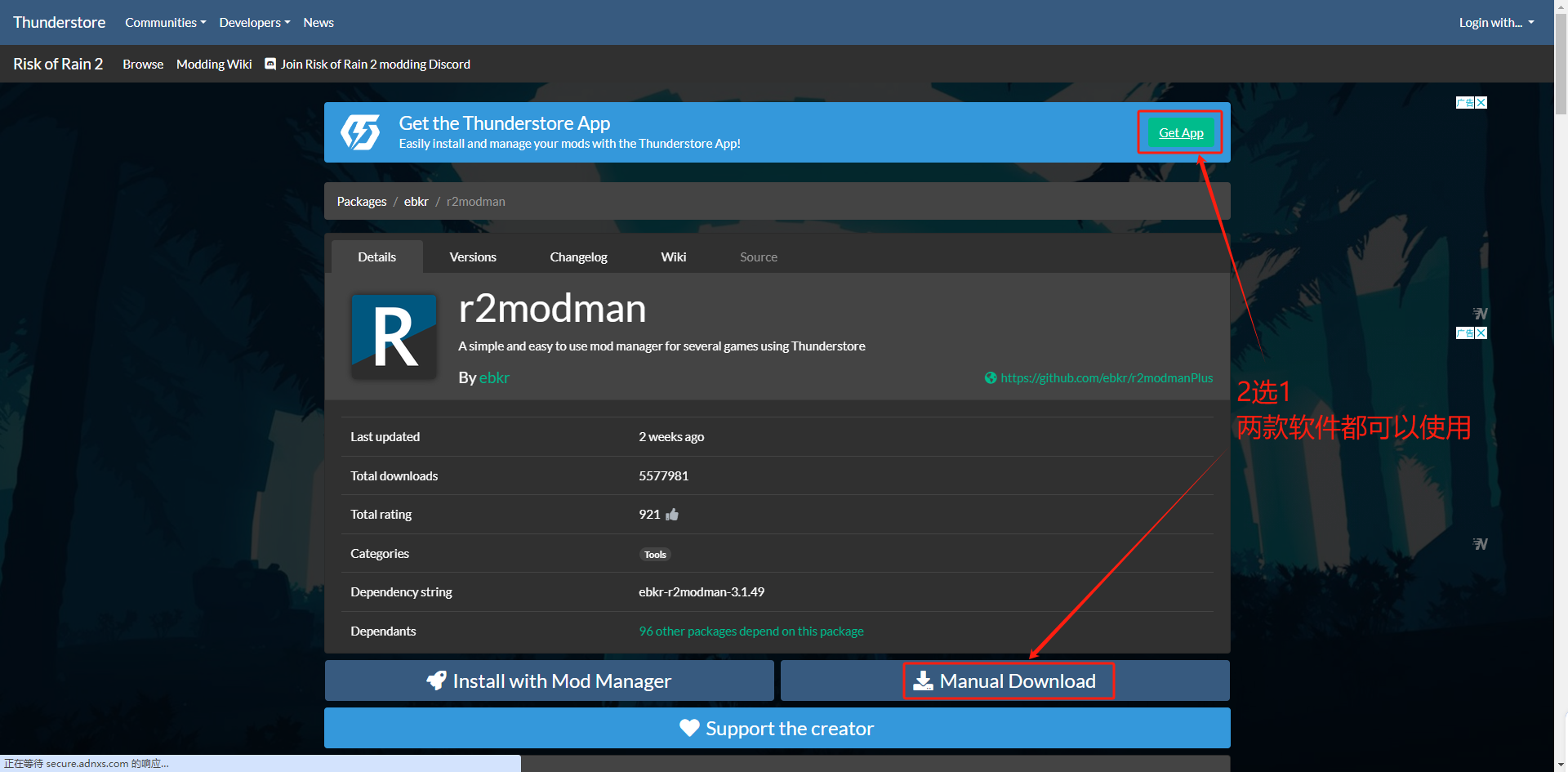Click the heart icon on Support the creator
This screenshot has height=772, width=1568.
pos(689,728)
